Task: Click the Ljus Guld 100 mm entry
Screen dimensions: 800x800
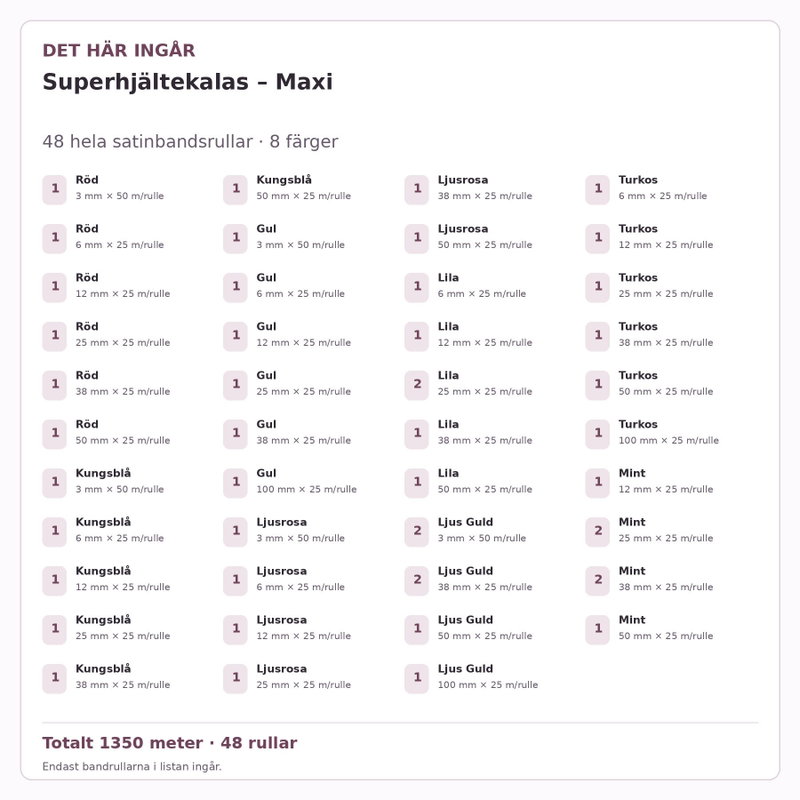Action: tap(471, 678)
